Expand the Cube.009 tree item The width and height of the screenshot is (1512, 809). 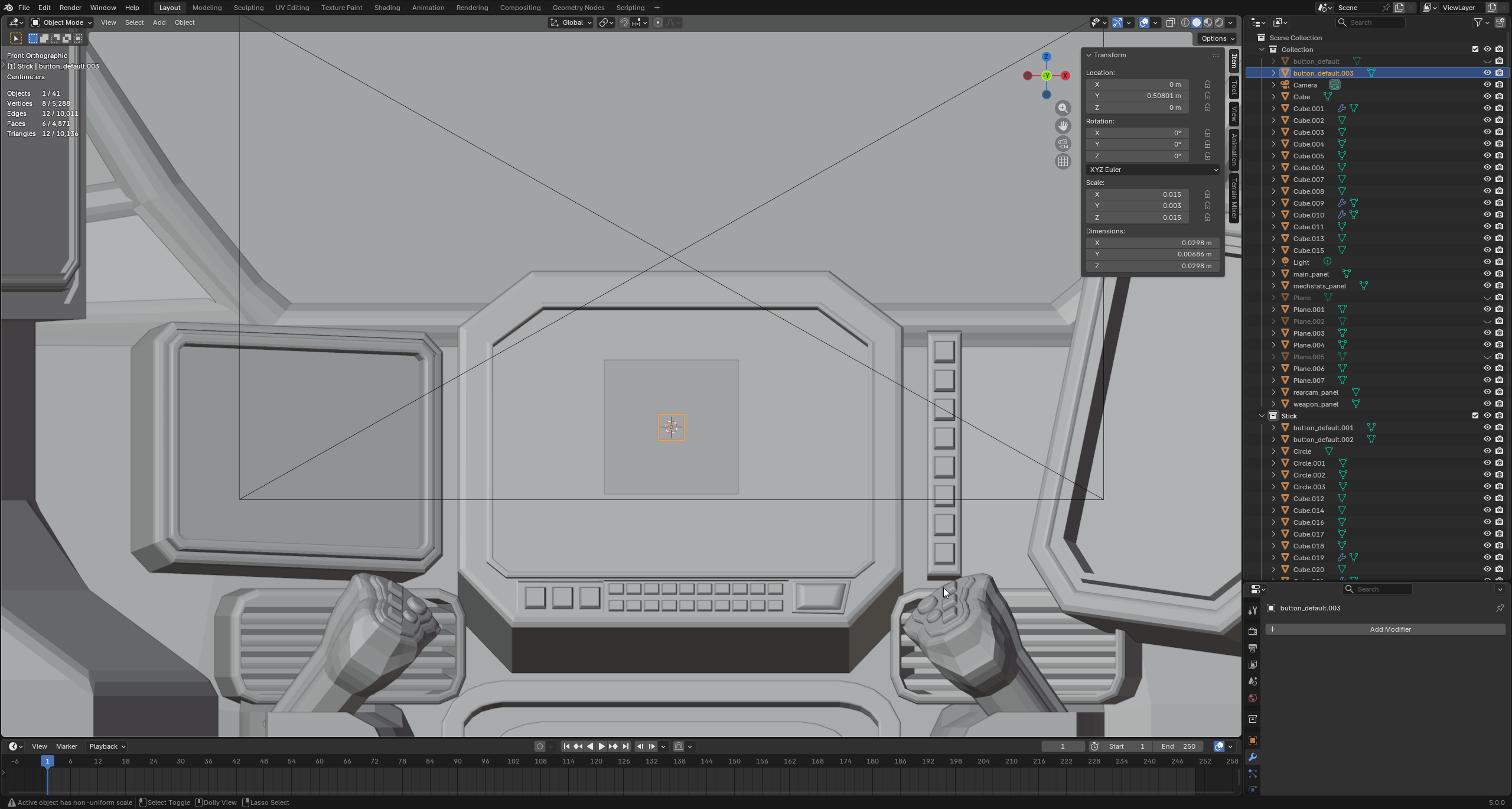(x=1273, y=203)
